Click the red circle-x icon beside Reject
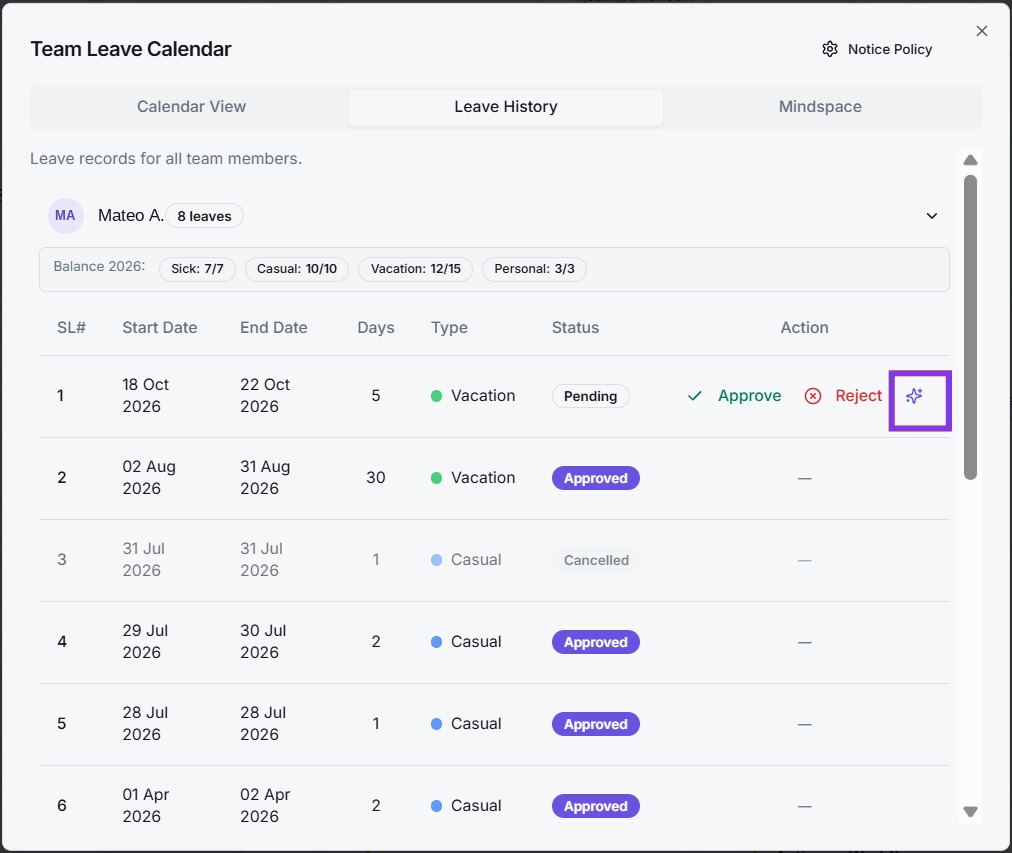 [x=813, y=396]
